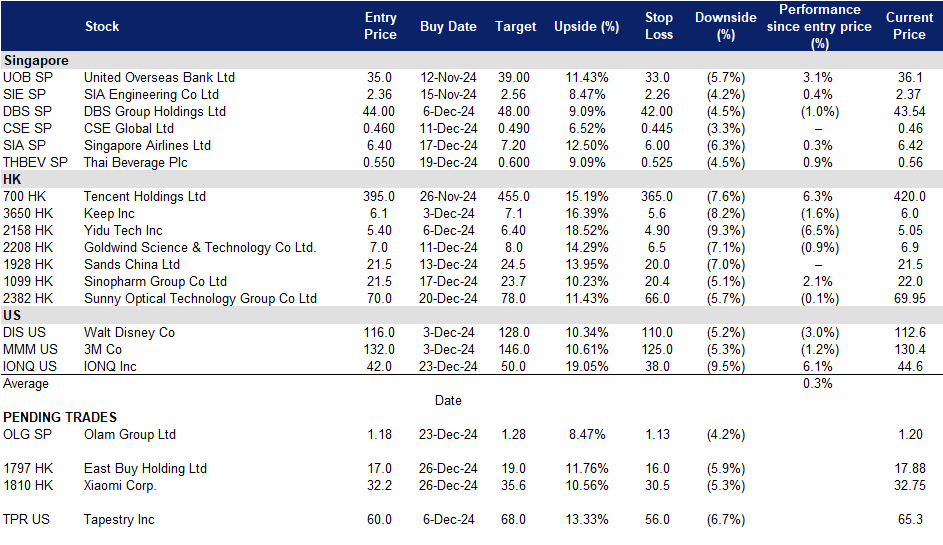This screenshot has width=943, height=545.
Task: Click 'Tencent Holdings Ltd' name
Action: tap(145, 196)
